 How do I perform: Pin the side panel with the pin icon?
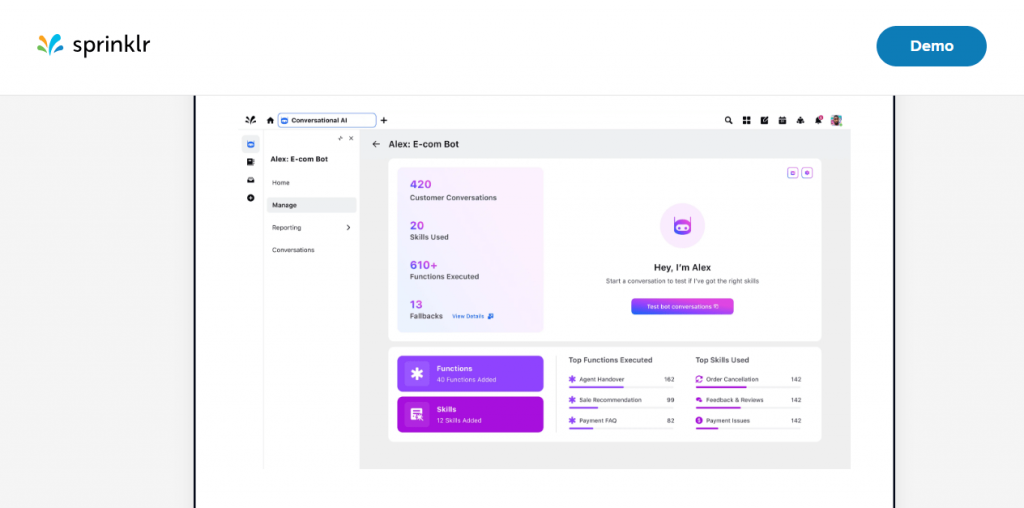pyautogui.click(x=340, y=138)
